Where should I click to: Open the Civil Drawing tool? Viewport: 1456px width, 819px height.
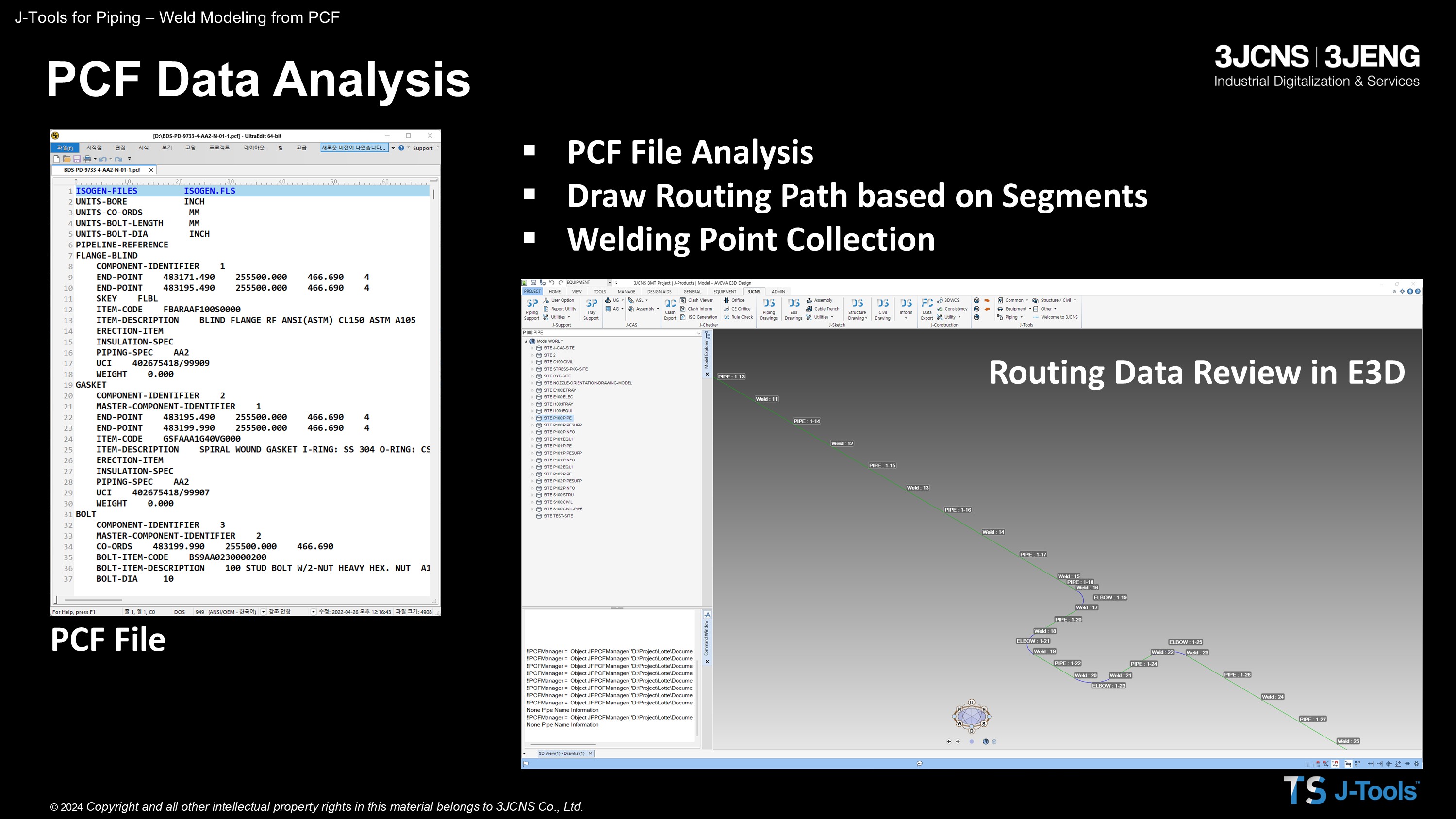(882, 309)
